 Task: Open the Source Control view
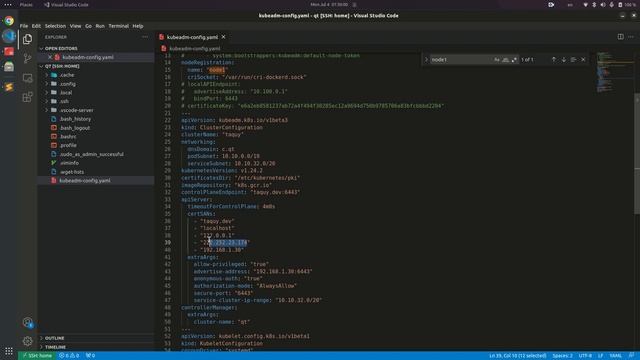(x=27, y=58)
